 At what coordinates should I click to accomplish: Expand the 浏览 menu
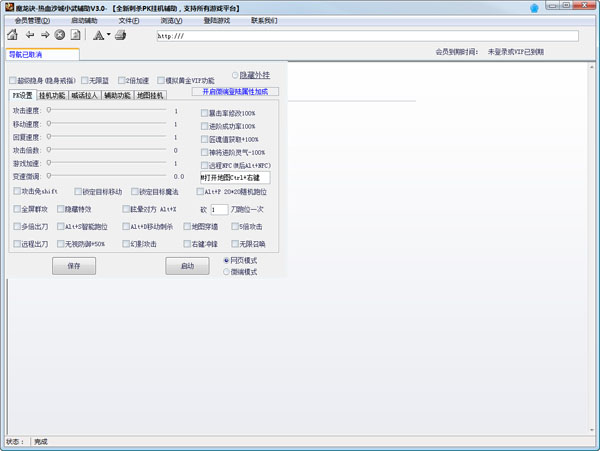coord(171,20)
